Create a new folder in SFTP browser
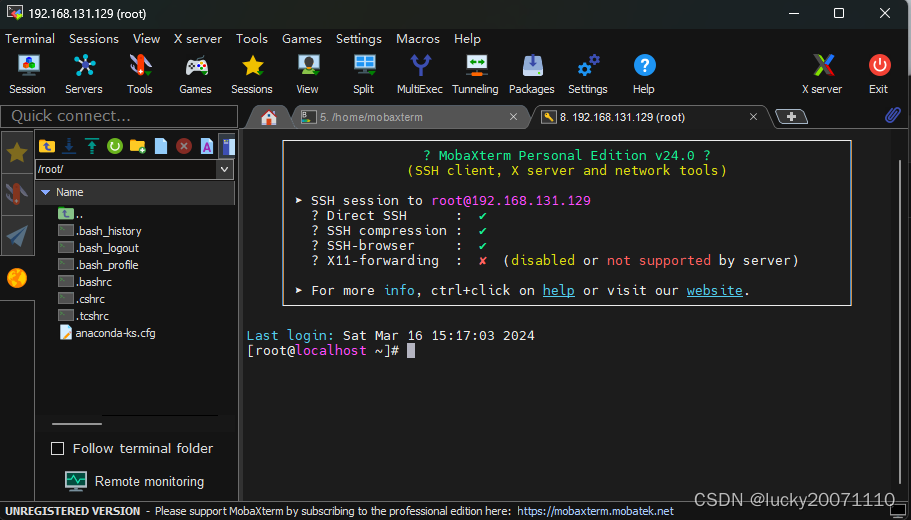911x520 pixels. [138, 146]
